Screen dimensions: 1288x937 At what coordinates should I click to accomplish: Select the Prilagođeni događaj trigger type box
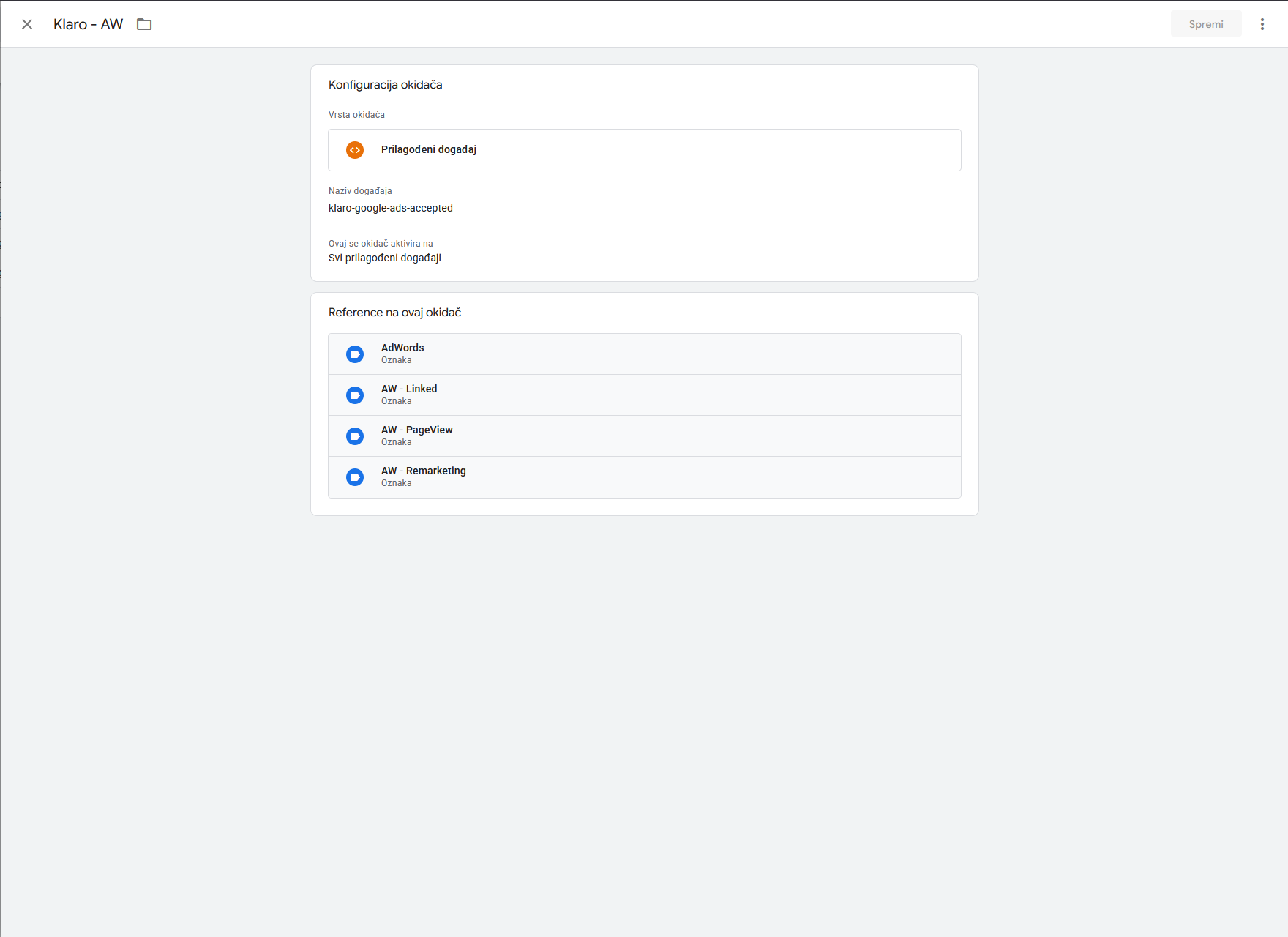[645, 150]
